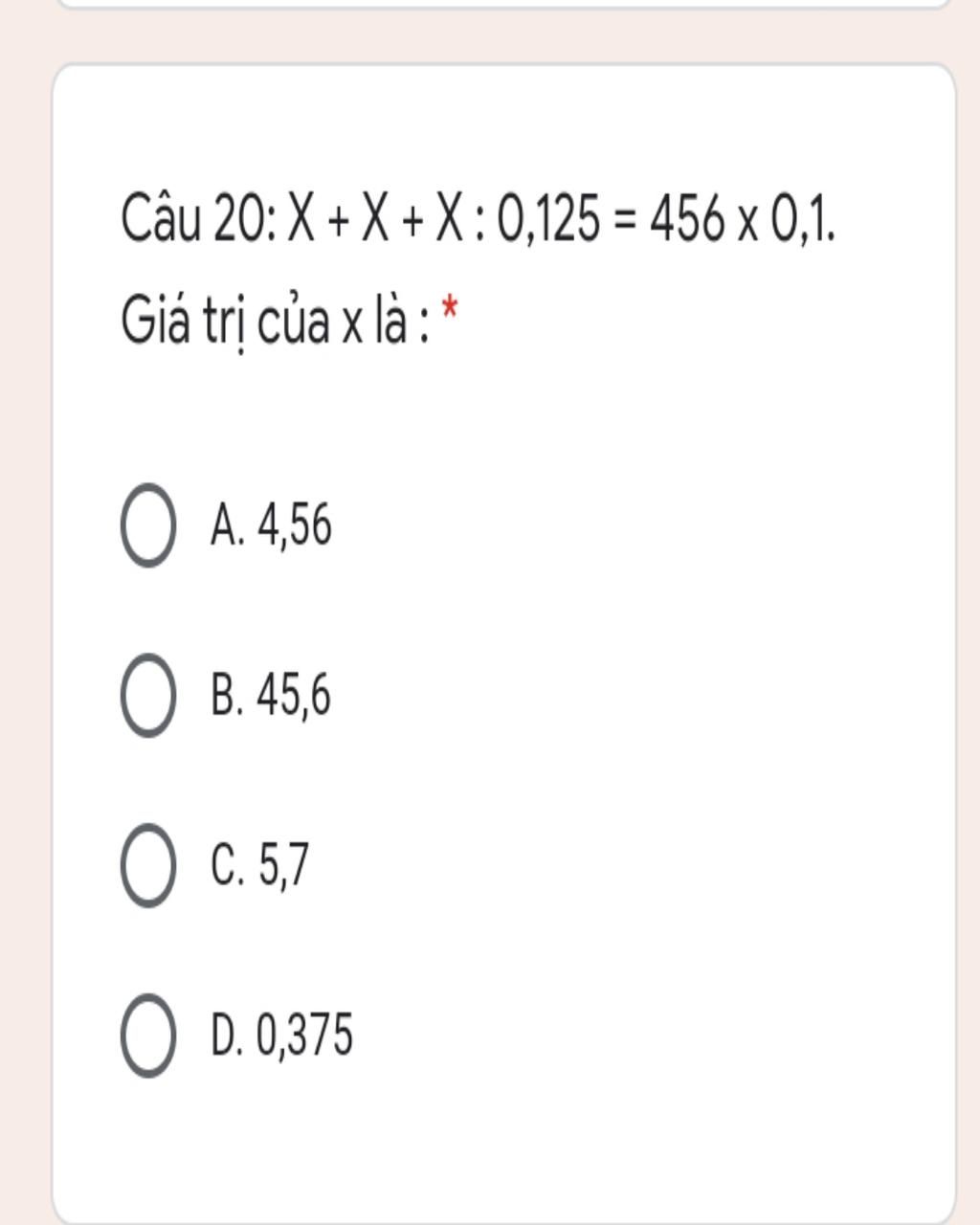Mark the radio circle for C. 5,7
Viewport: 980px width, 1225px height.
pyautogui.click(x=148, y=865)
